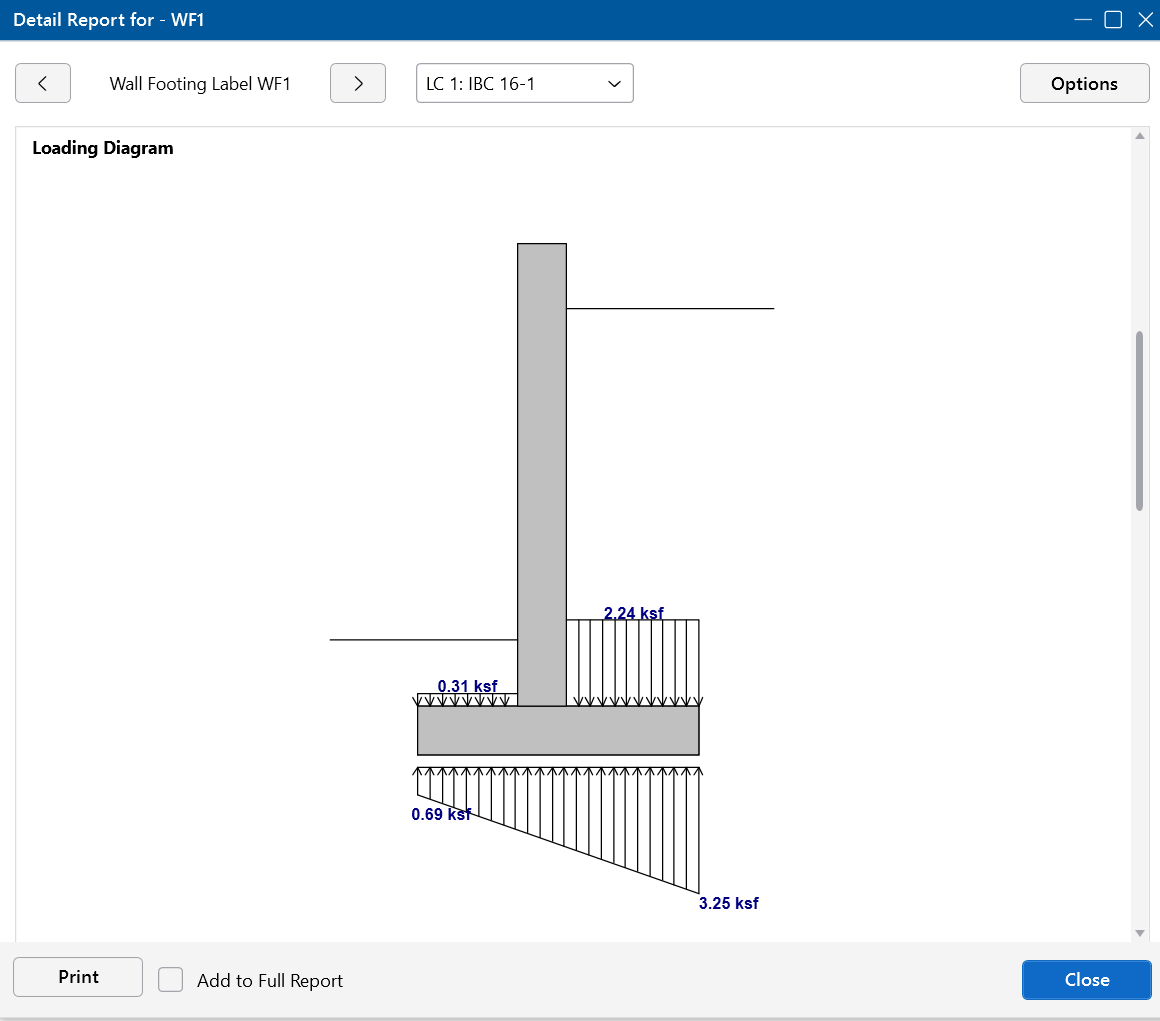Open the LC 1: IBC 16-1 dropdown
The width and height of the screenshot is (1160, 1021).
click(524, 84)
